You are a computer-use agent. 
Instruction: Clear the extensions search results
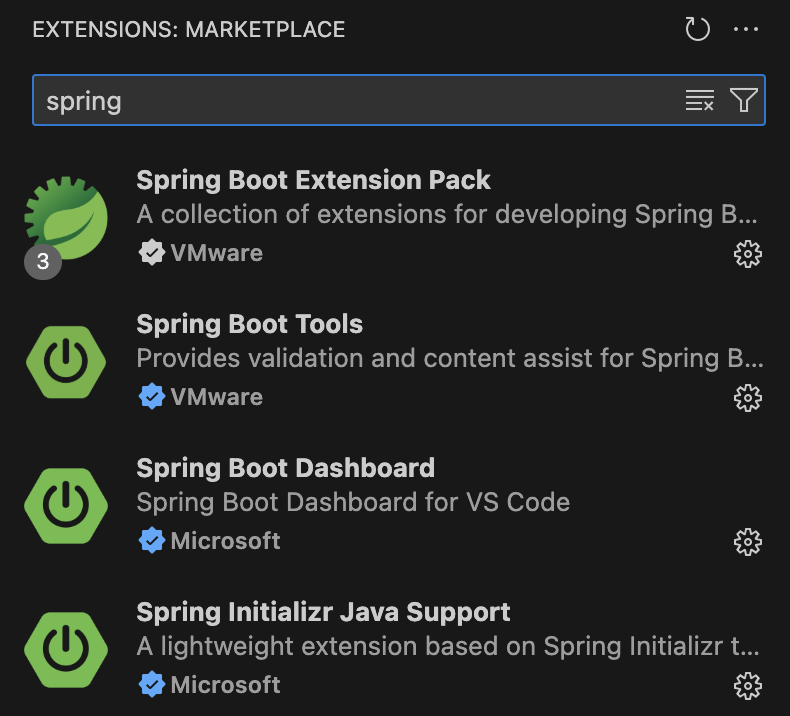click(x=699, y=100)
